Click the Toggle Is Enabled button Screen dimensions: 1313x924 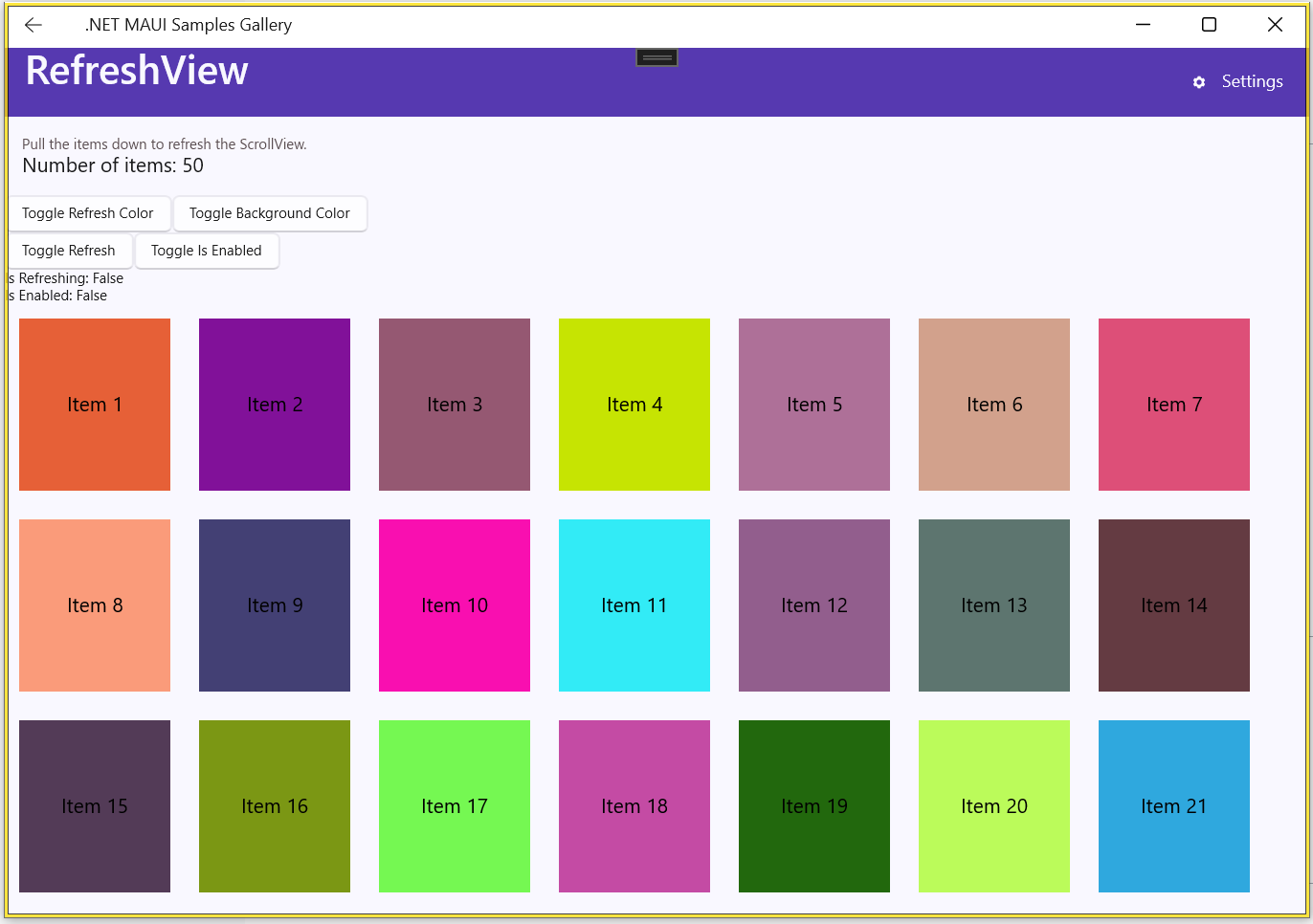(207, 251)
